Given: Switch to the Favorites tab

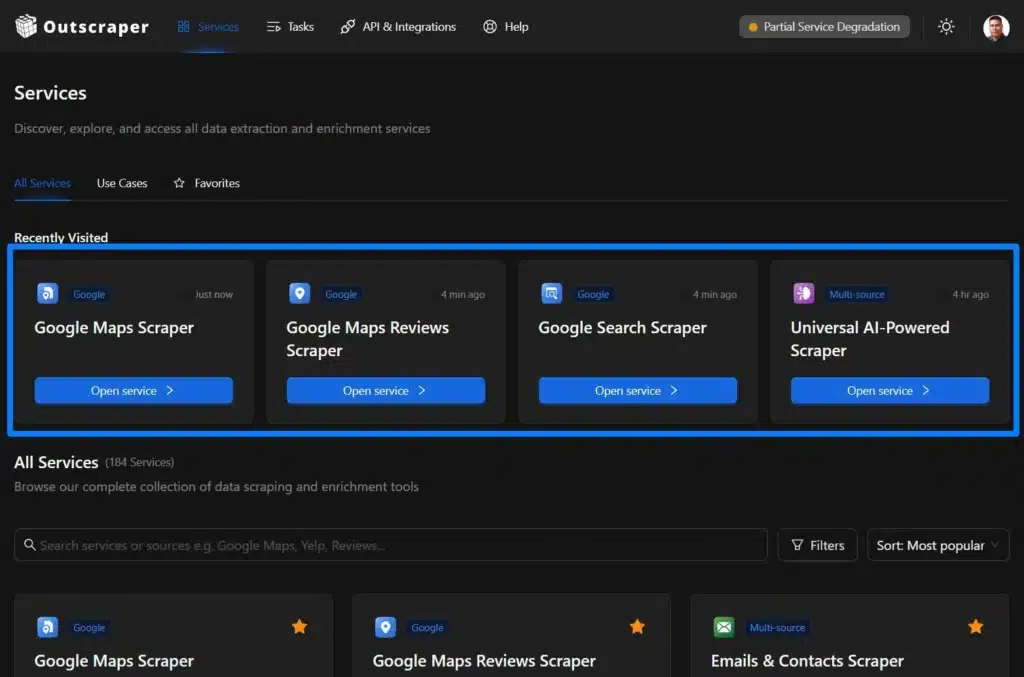Looking at the screenshot, I should (214, 183).
